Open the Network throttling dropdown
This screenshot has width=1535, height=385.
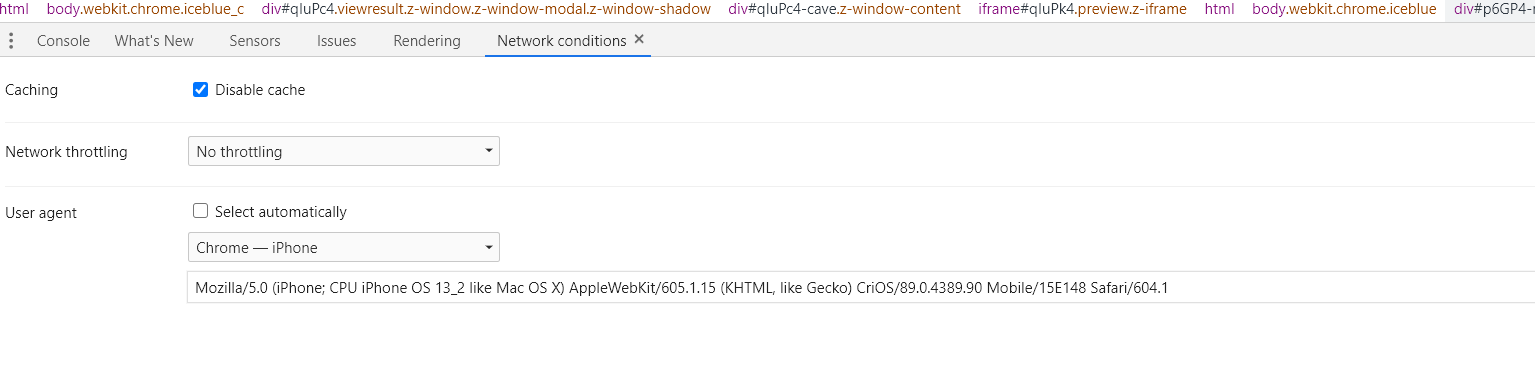[x=344, y=152]
